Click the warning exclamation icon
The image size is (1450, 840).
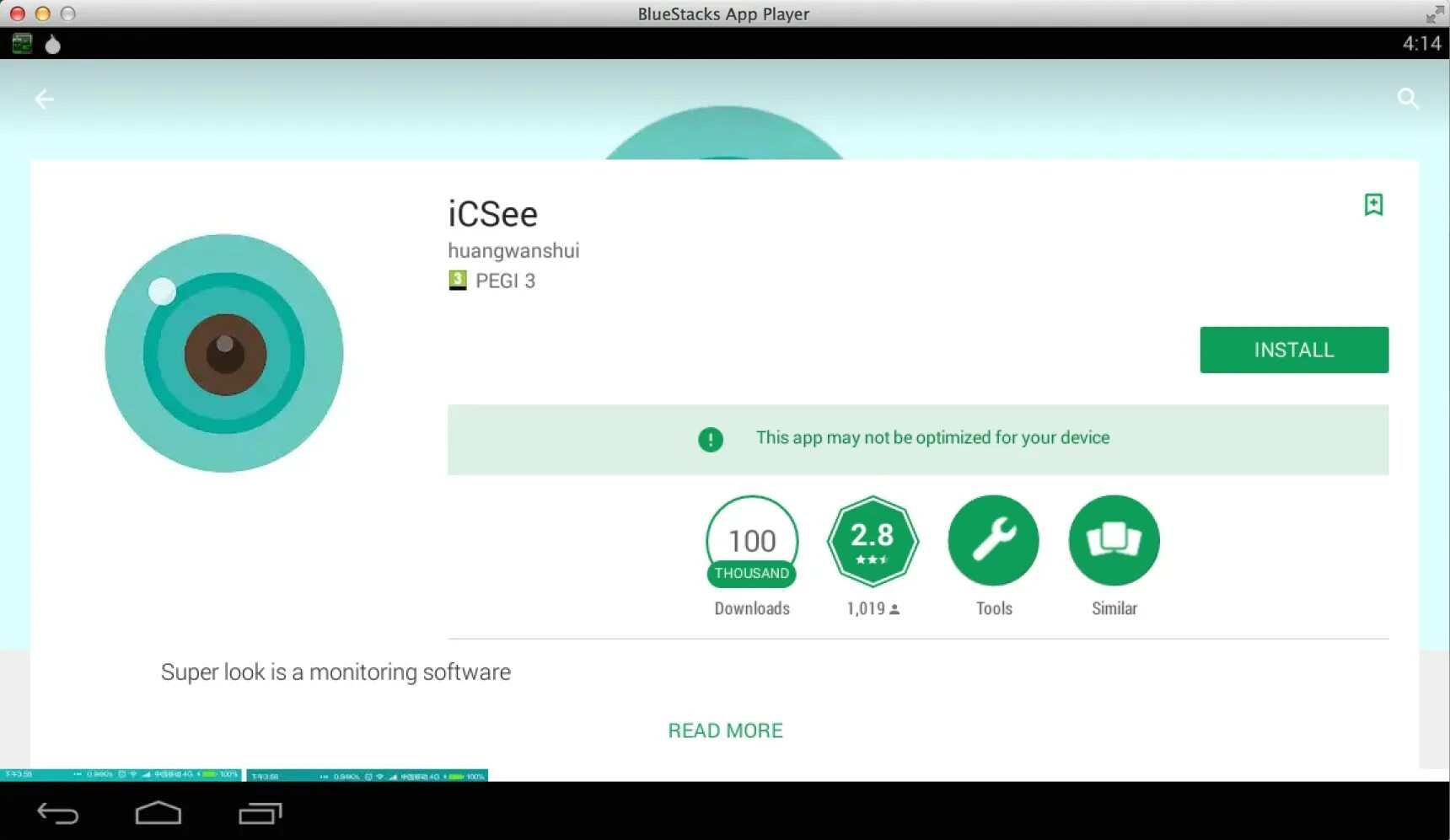pos(711,439)
